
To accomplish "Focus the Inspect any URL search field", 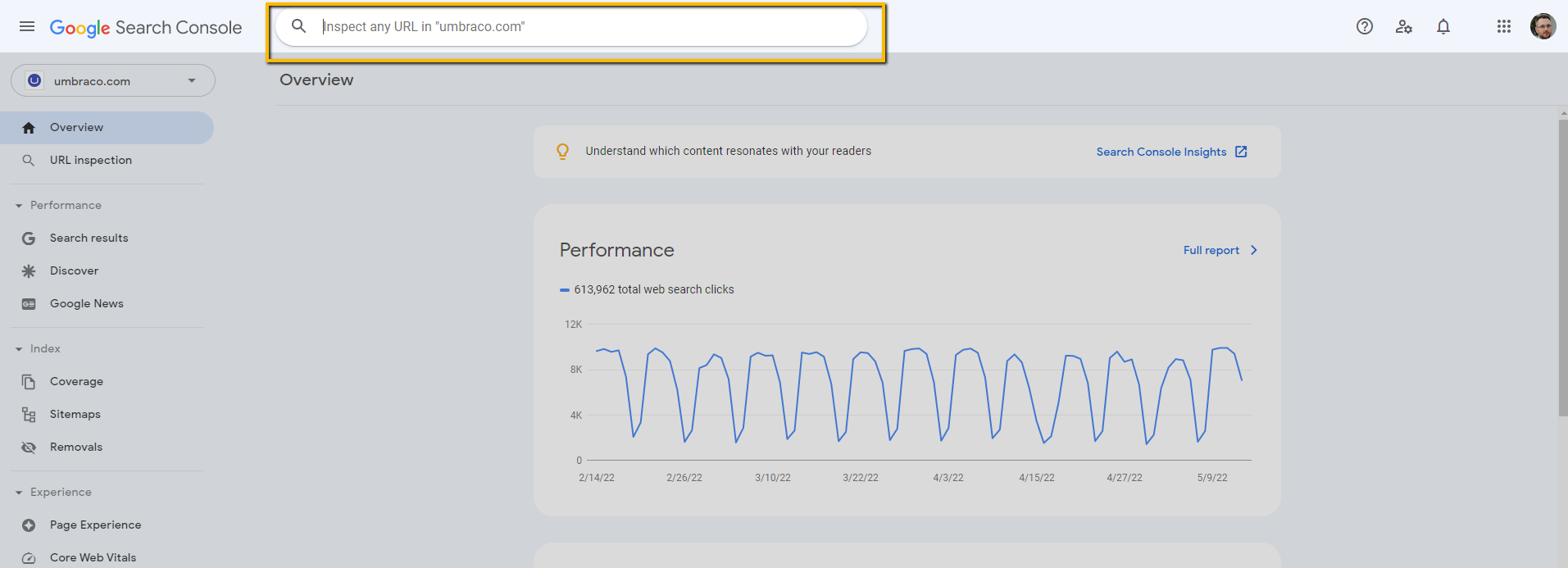I will [571, 27].
